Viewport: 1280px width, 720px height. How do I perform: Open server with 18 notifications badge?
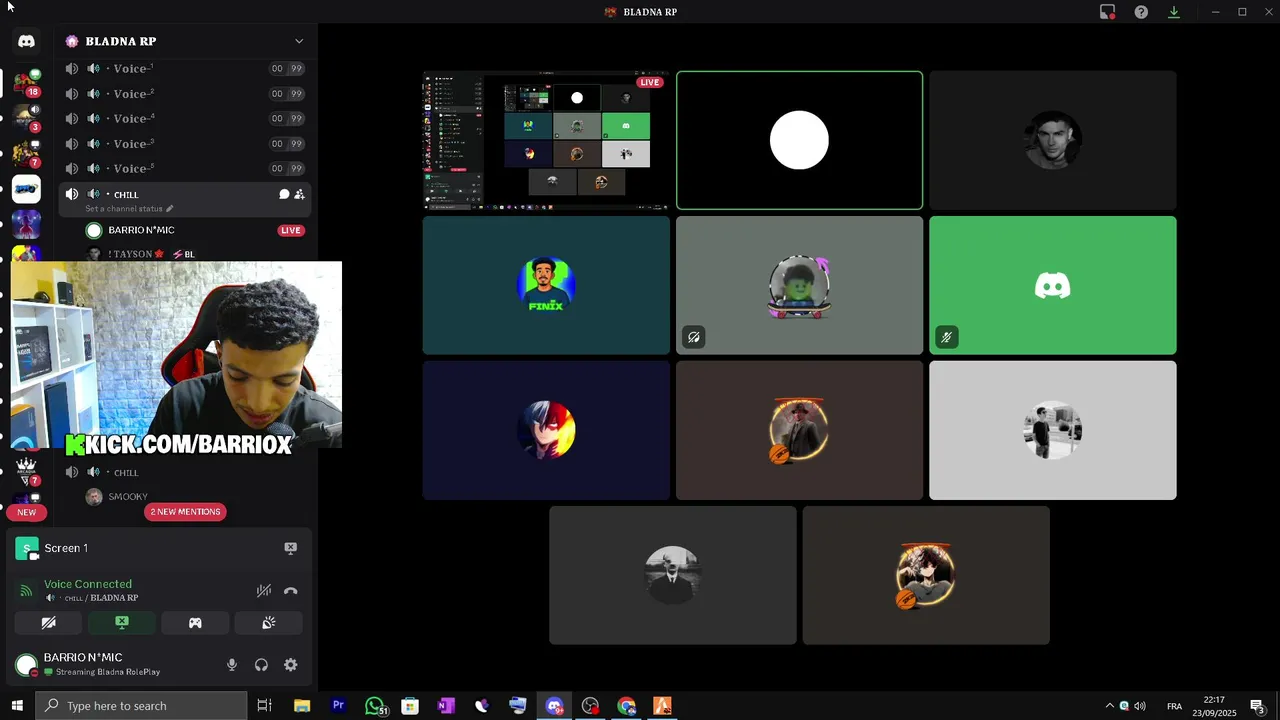click(26, 82)
